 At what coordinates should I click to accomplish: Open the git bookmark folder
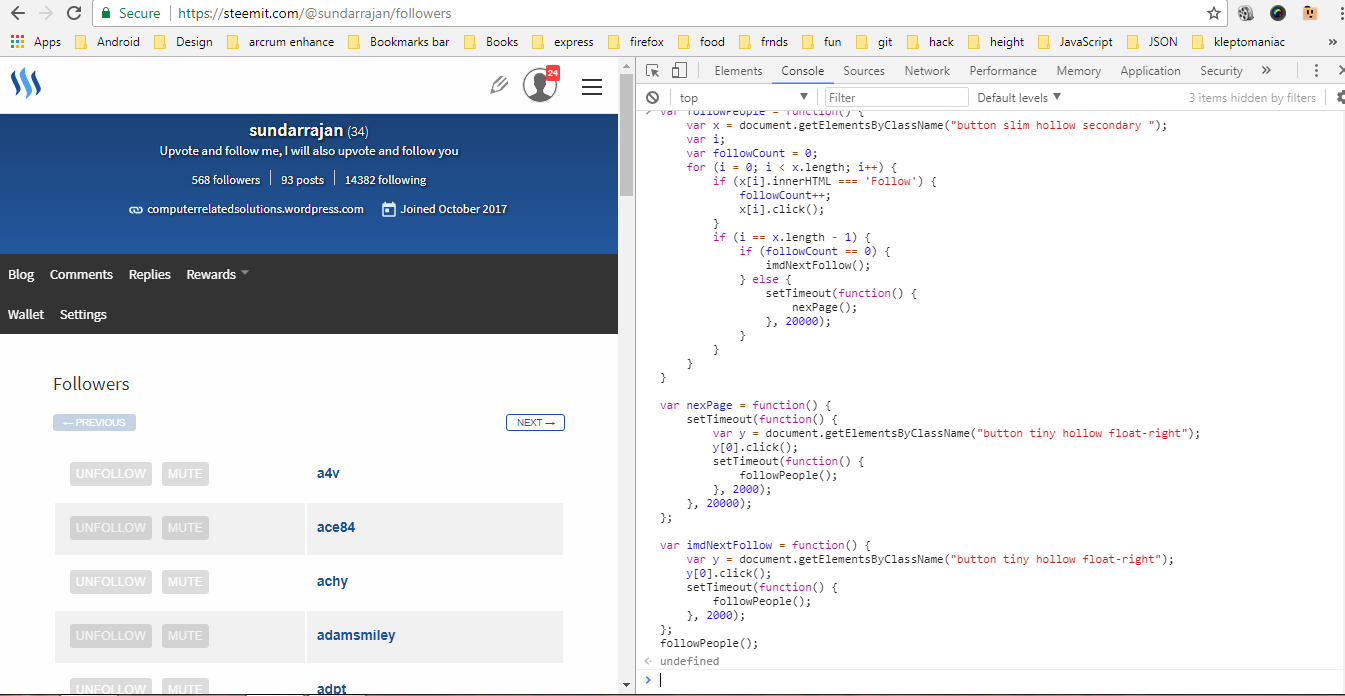[x=874, y=42]
